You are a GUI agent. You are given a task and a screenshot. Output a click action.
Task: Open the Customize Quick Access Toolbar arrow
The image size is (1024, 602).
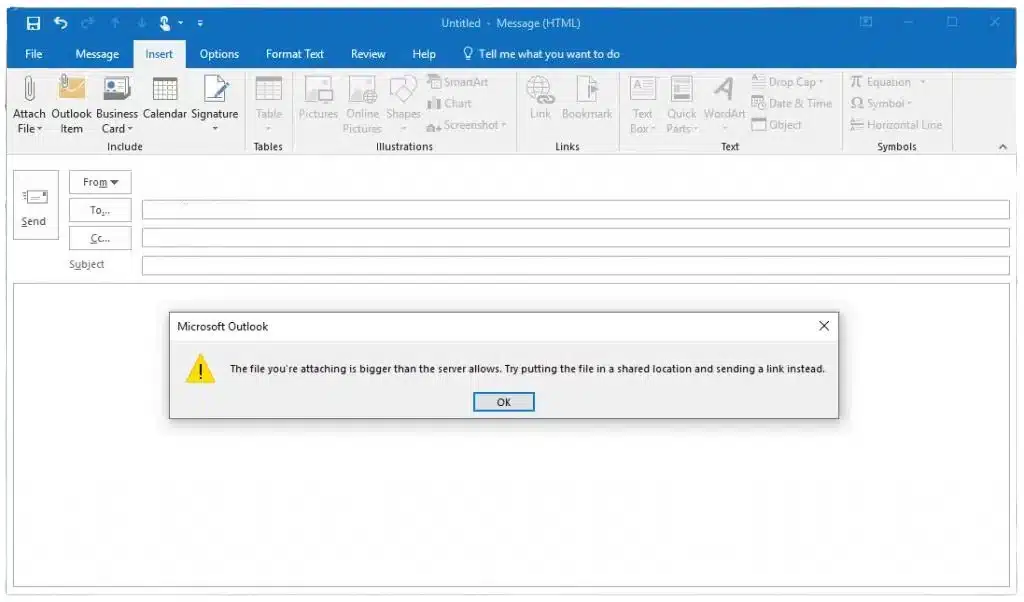click(200, 24)
